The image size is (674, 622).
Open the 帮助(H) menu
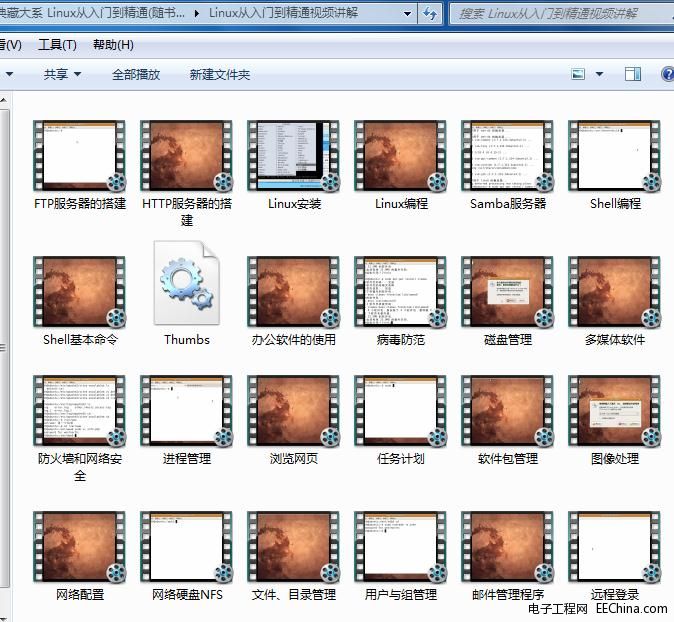113,45
